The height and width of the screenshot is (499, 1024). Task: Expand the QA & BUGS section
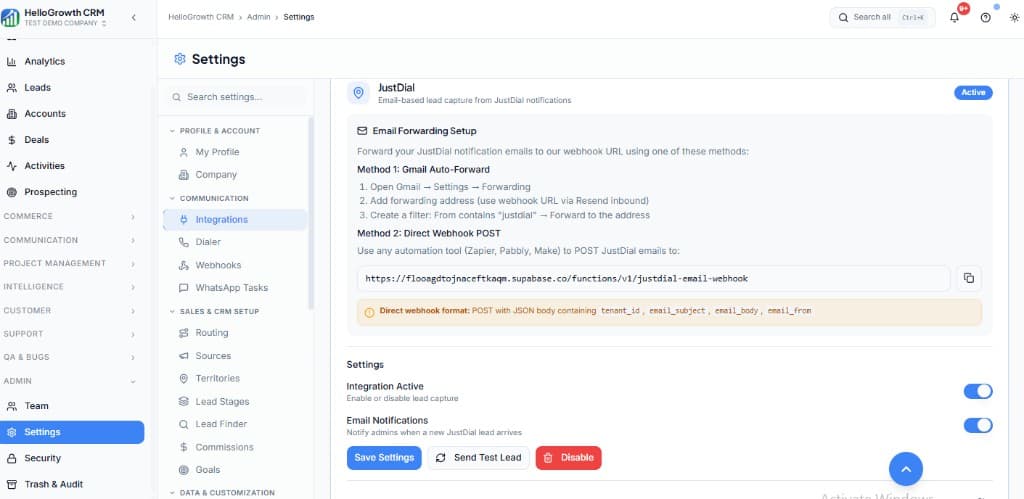pyautogui.click(x=71, y=357)
